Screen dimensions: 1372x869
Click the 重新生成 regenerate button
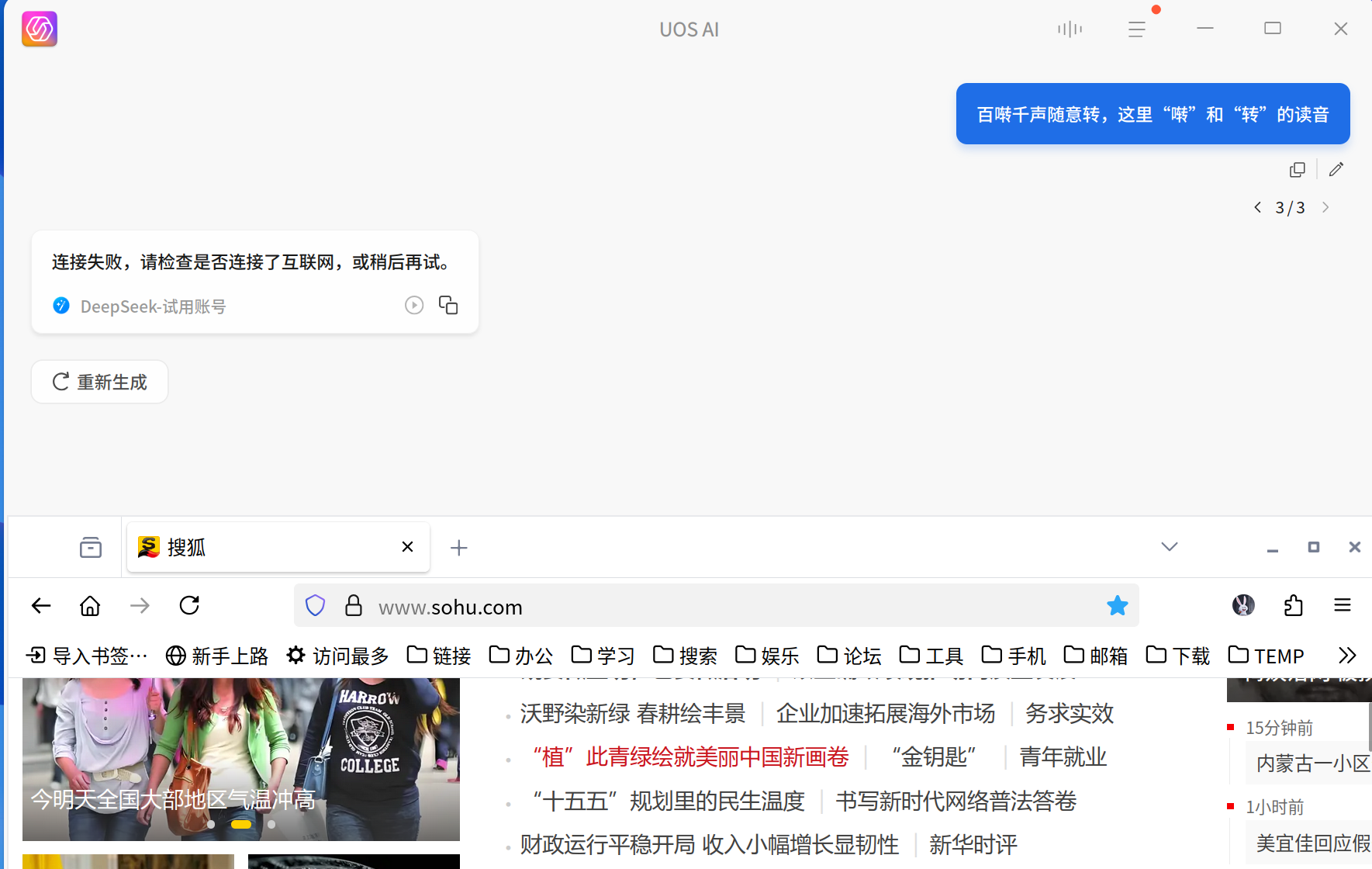point(99,381)
